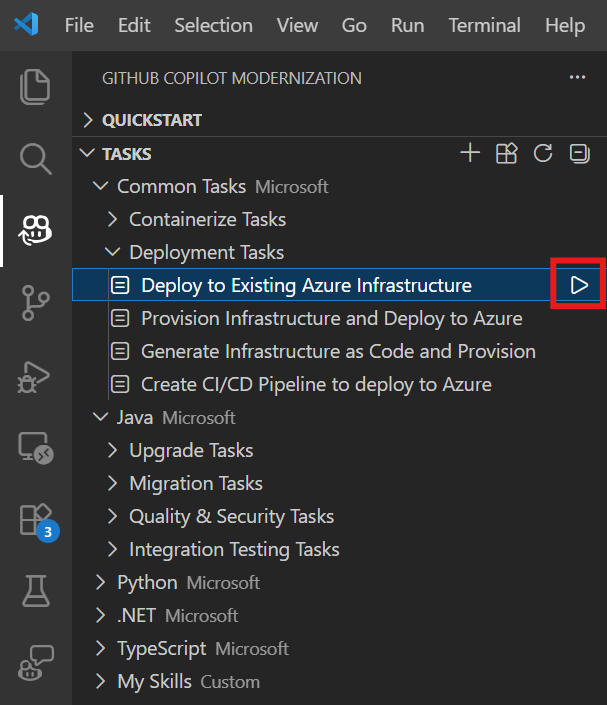This screenshot has width=607, height=705.
Task: Collapse the Java group
Action: [100, 417]
